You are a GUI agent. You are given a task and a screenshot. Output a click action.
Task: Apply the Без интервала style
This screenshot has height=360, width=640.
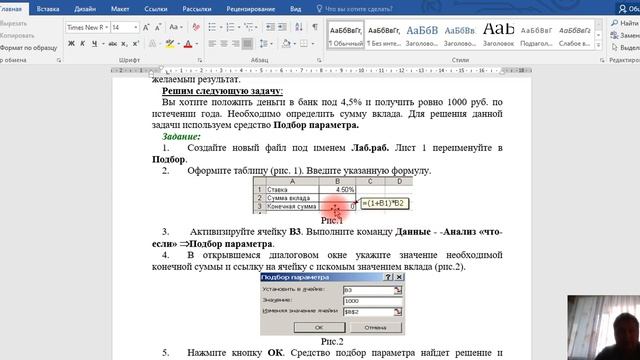point(384,35)
